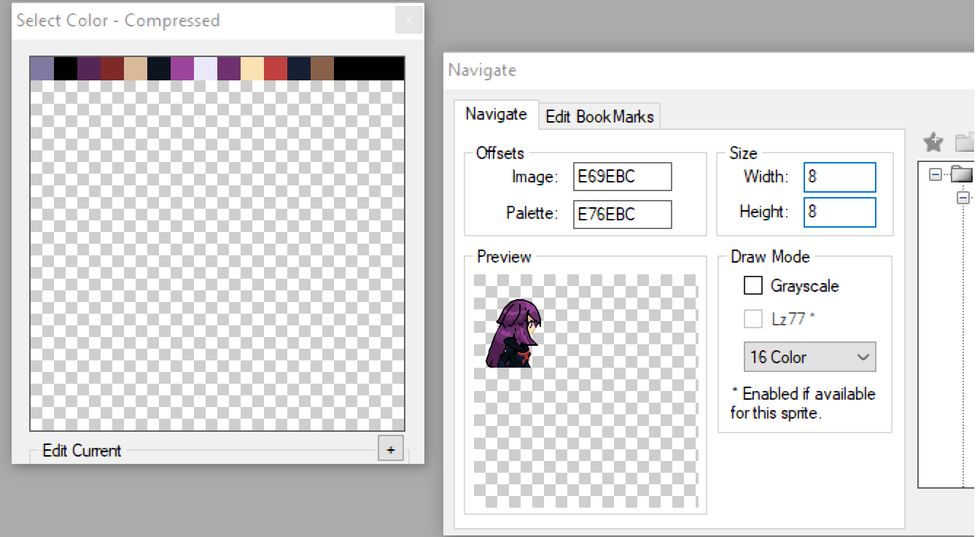Click the Draw Mode group label
Screen dimensions: 980x537
pos(770,257)
